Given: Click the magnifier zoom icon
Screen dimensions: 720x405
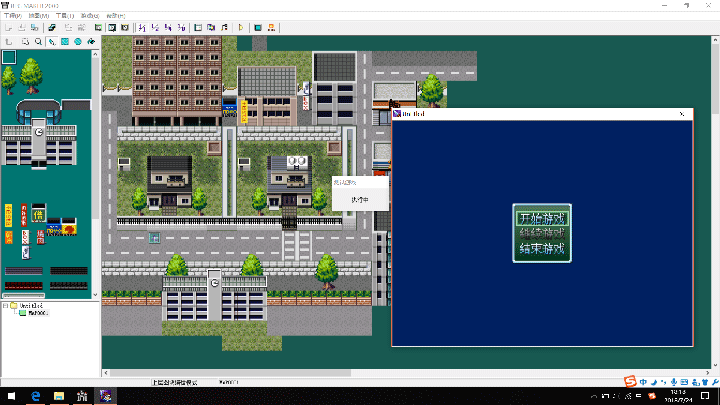Looking at the screenshot, I should pyautogui.click(x=38, y=42).
